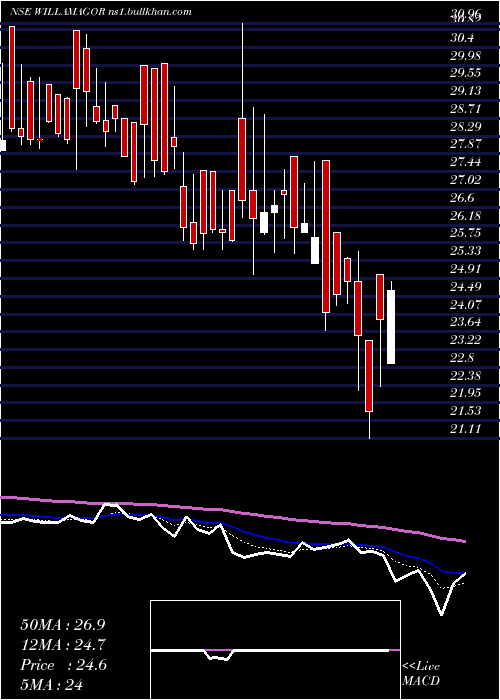Select the 22.8 price axis label
Screen dimensions: 500x700
click(462, 358)
